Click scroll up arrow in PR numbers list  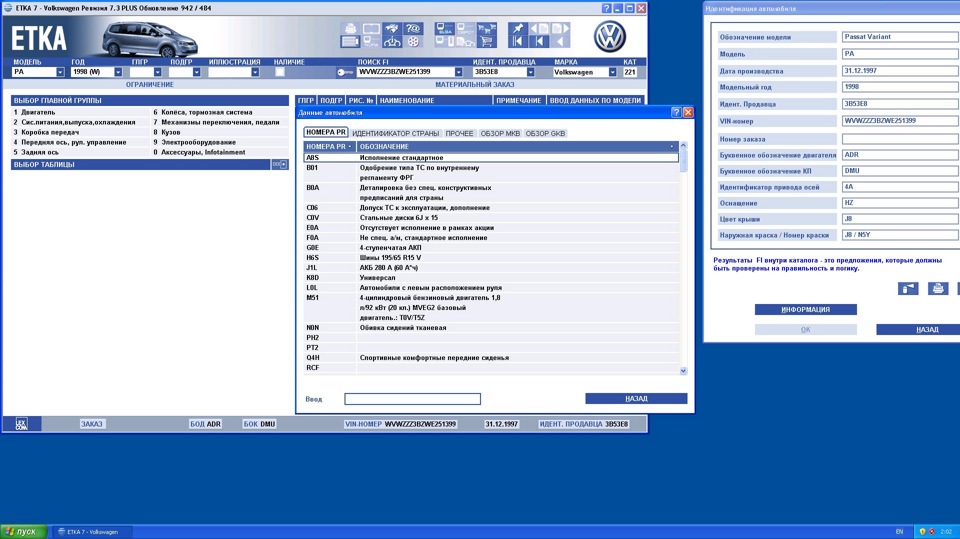(x=683, y=146)
